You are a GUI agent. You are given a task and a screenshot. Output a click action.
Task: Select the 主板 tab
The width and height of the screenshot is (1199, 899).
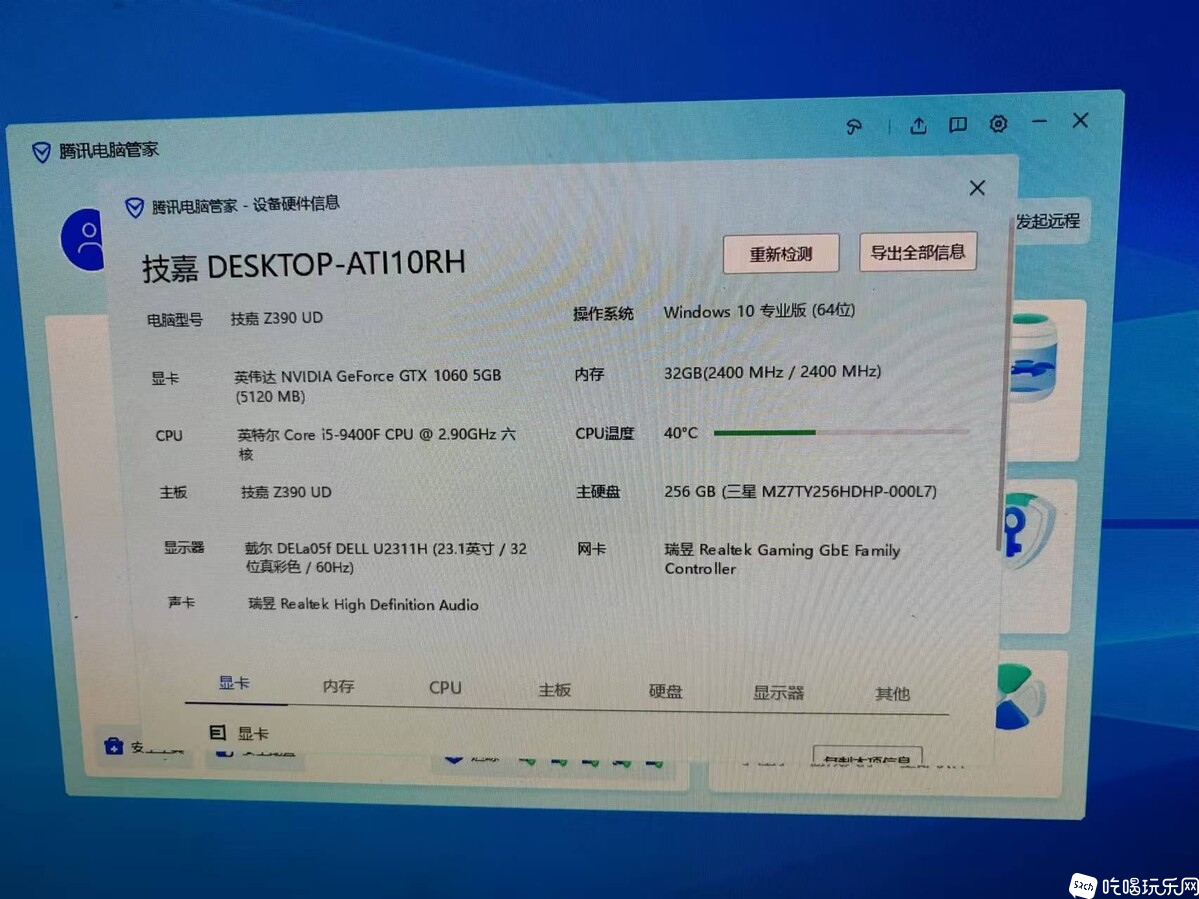click(554, 690)
